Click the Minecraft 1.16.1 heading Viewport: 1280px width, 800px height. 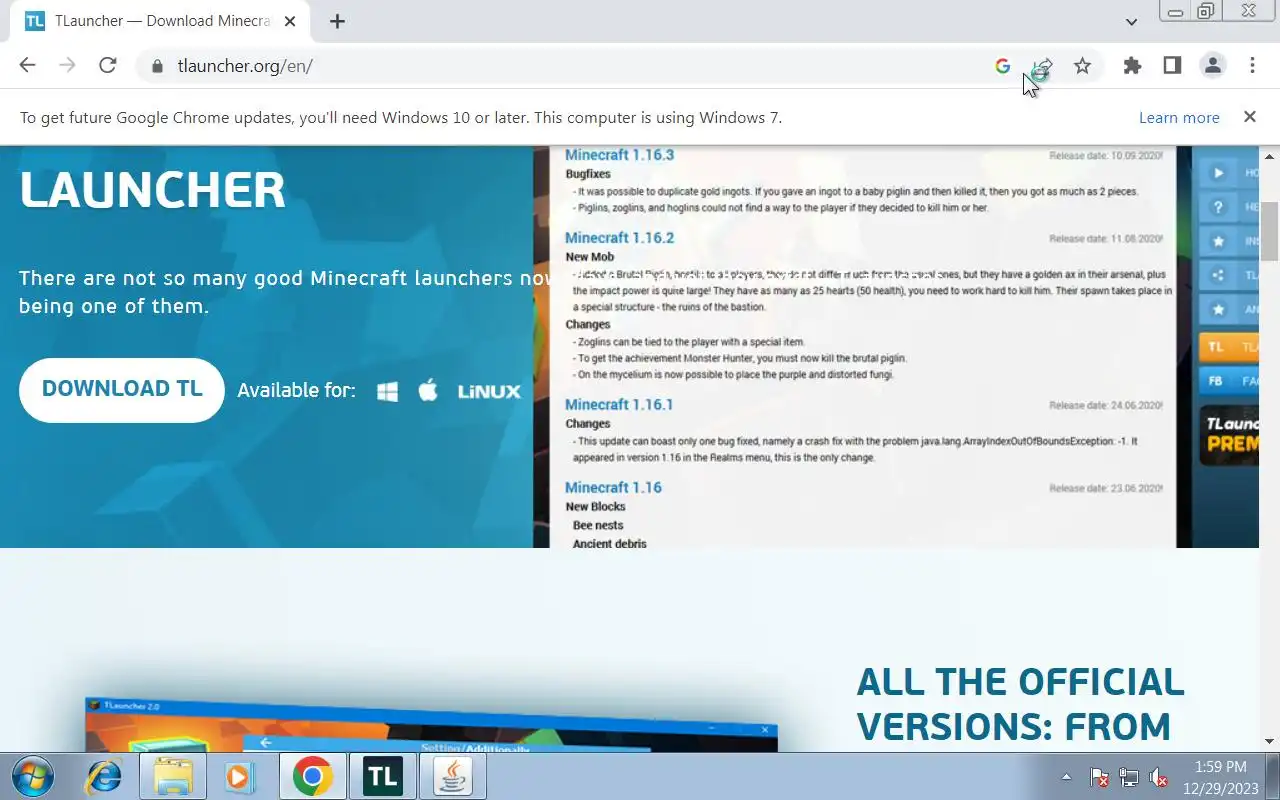pos(619,405)
